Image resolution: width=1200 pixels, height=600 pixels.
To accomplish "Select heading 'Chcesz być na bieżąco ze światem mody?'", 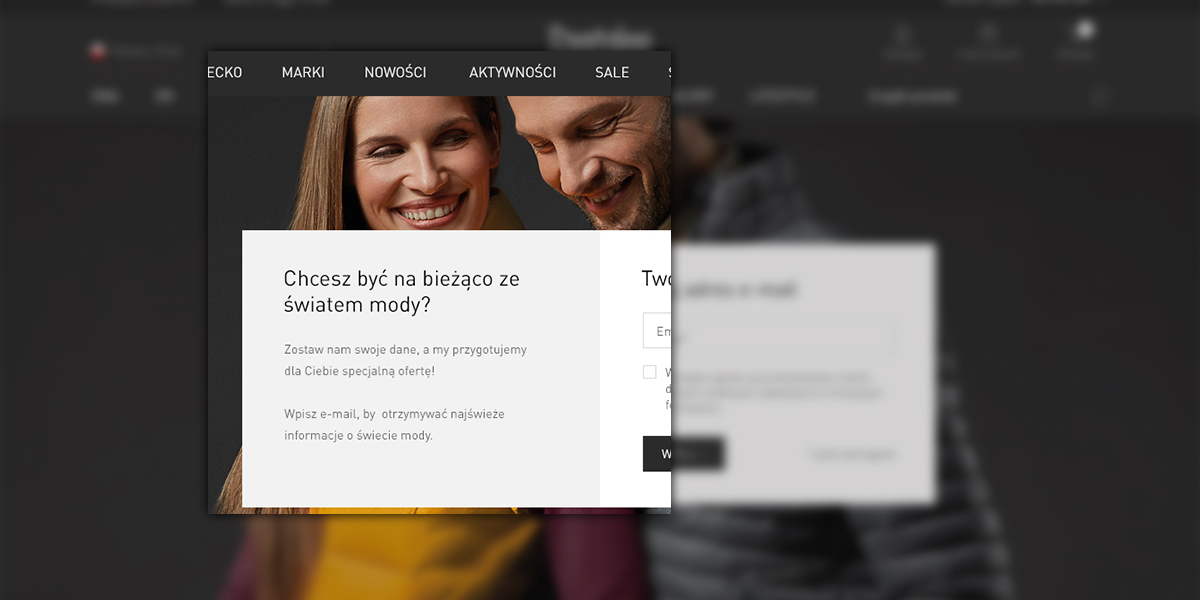I will click(401, 291).
